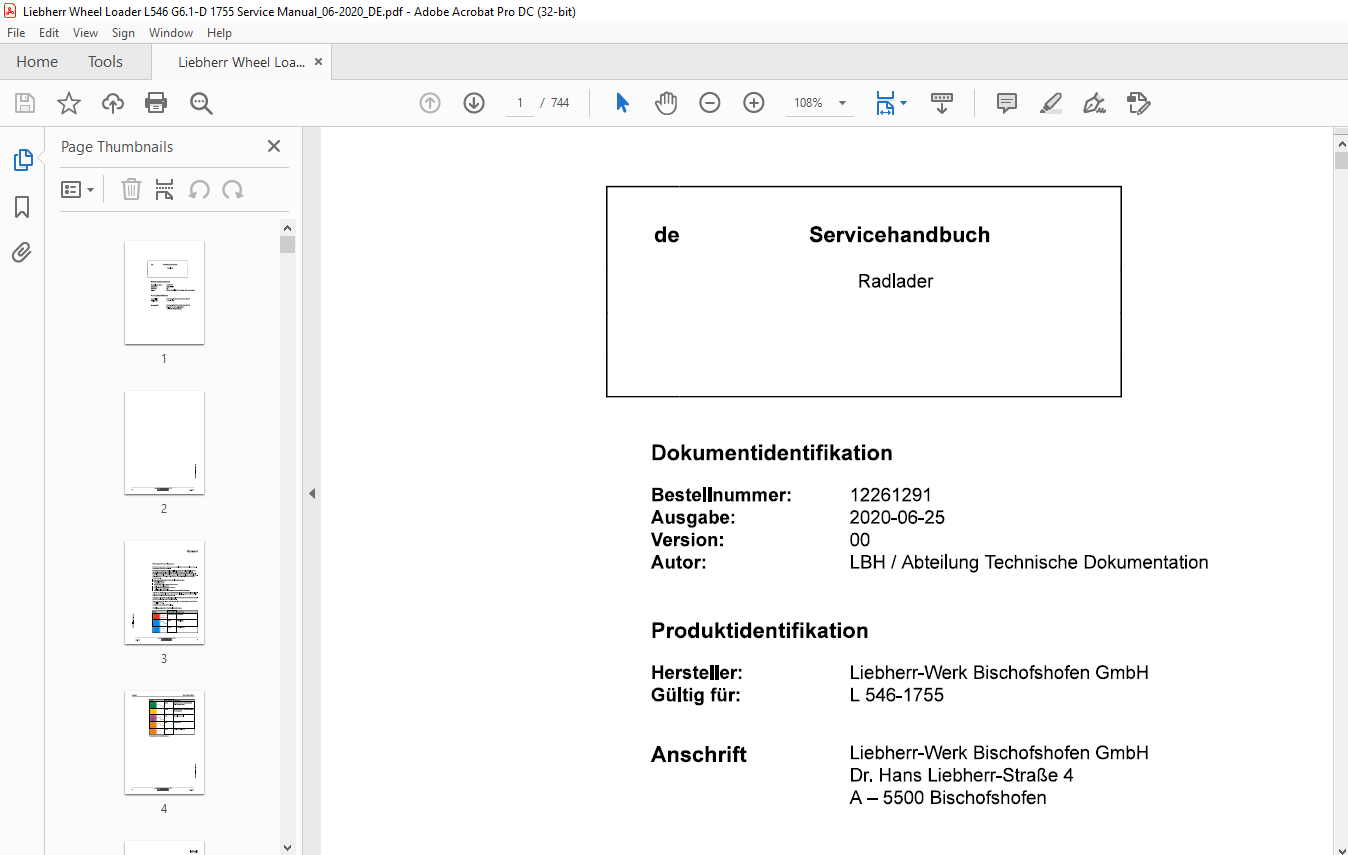Select page 2 thumbnail
1348x855 pixels.
click(164, 443)
